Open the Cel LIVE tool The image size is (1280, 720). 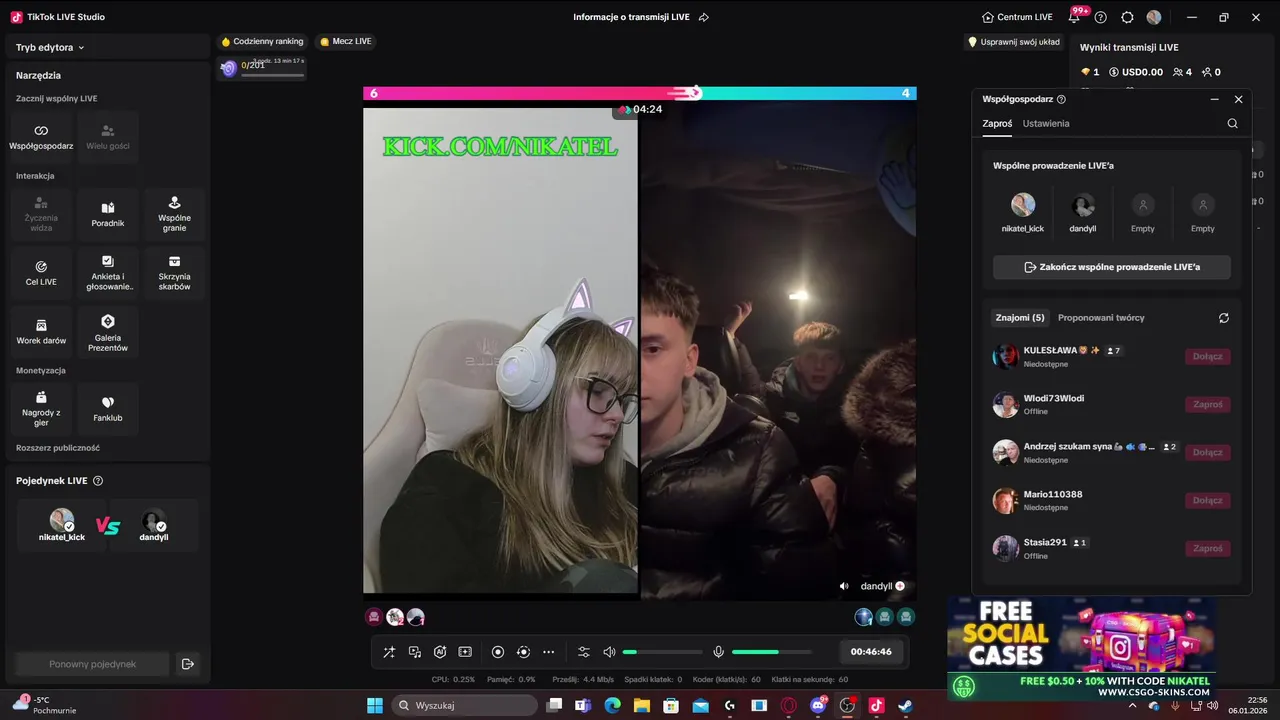click(x=41, y=273)
